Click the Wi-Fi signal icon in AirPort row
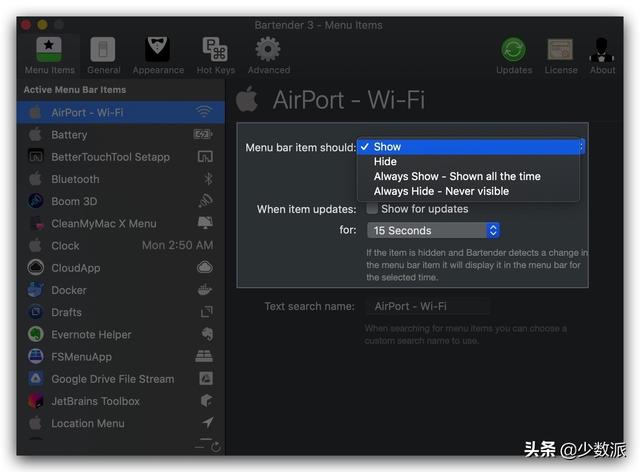 pyautogui.click(x=204, y=111)
